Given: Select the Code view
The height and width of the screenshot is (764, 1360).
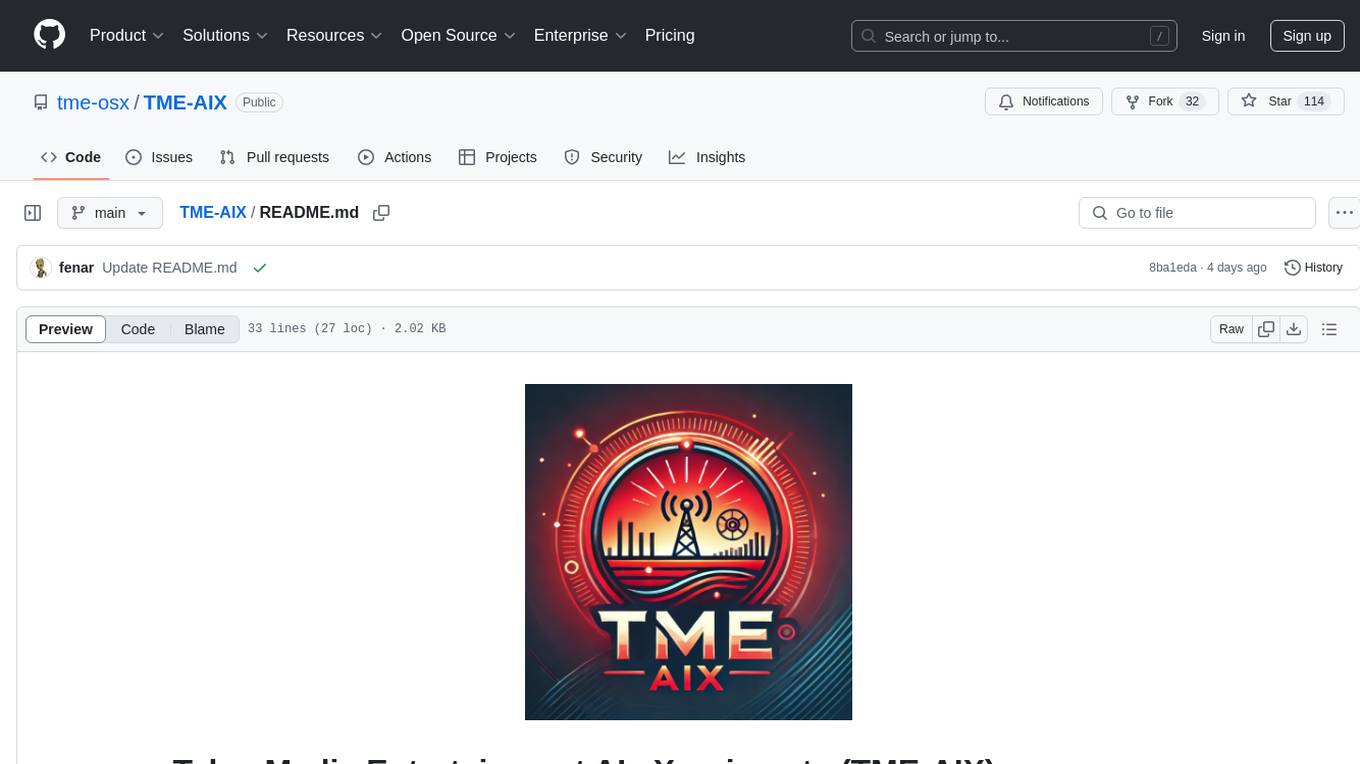Looking at the screenshot, I should coord(138,329).
